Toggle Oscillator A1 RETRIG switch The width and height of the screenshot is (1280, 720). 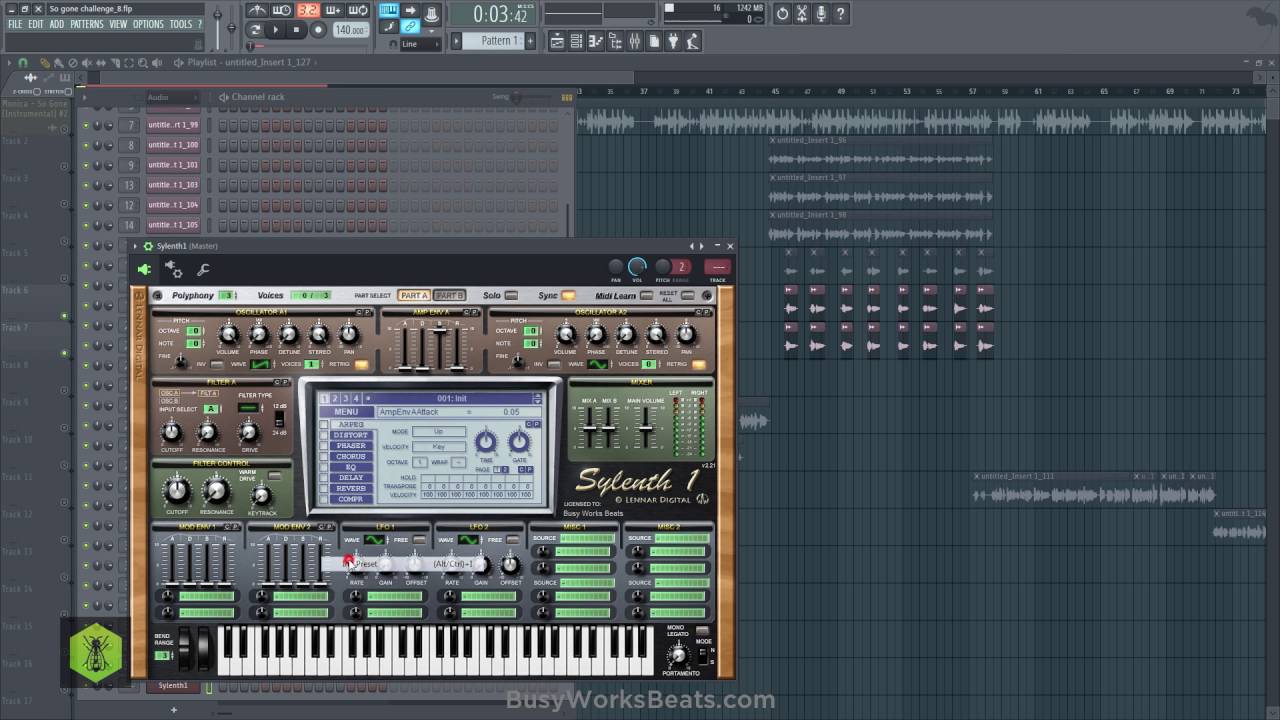pos(361,364)
